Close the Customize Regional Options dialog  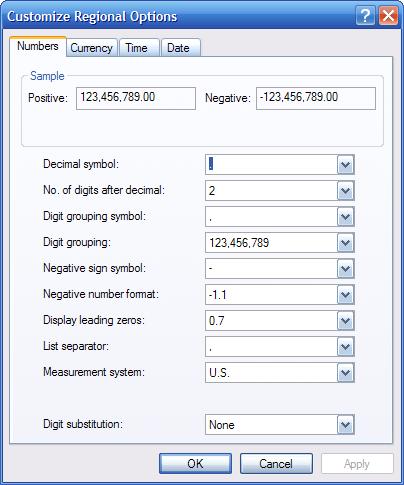click(389, 16)
